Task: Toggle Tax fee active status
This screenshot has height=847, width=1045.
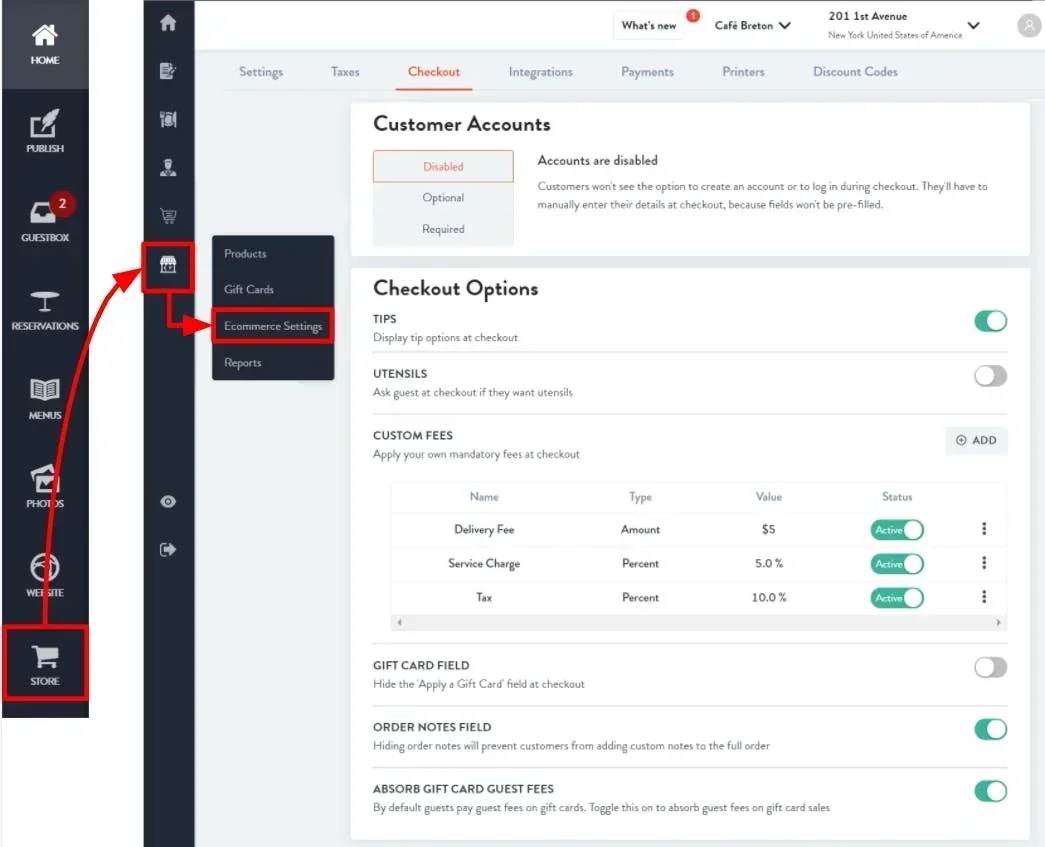Action: 897,598
